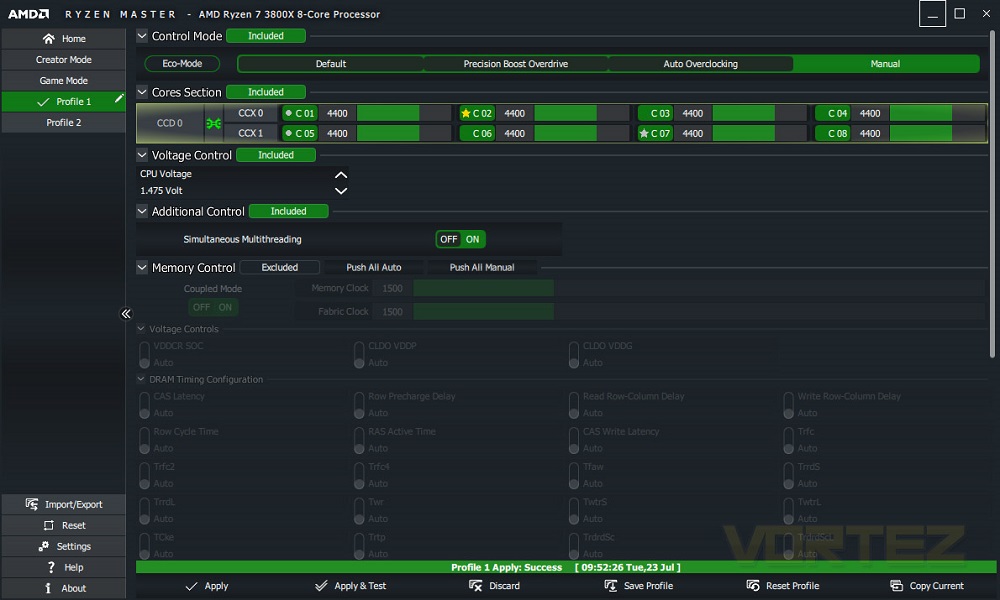
Task: Toggle Control Mode Included button
Action: click(x=266, y=36)
